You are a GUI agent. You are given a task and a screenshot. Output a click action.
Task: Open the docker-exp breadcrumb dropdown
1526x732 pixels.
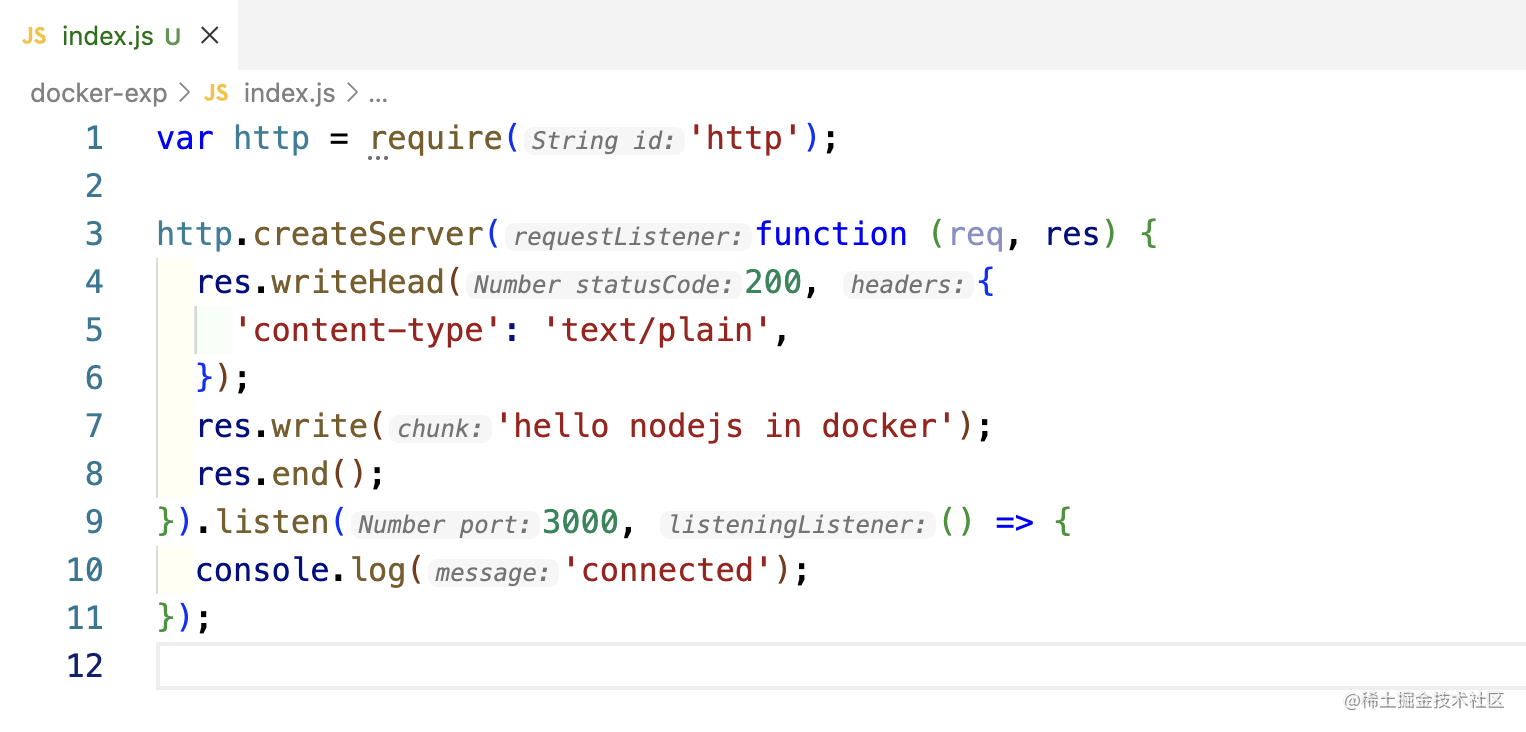point(98,93)
